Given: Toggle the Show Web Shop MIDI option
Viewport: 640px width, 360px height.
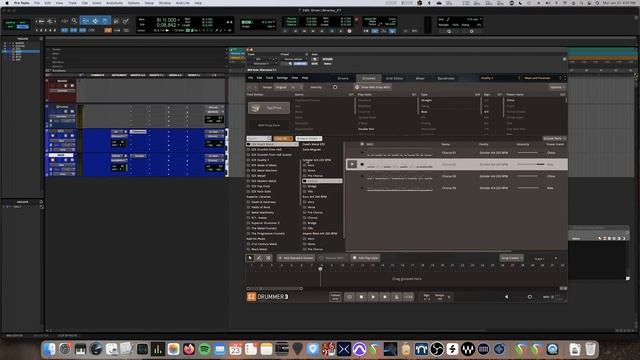Looking at the screenshot, I should pyautogui.click(x=372, y=87).
